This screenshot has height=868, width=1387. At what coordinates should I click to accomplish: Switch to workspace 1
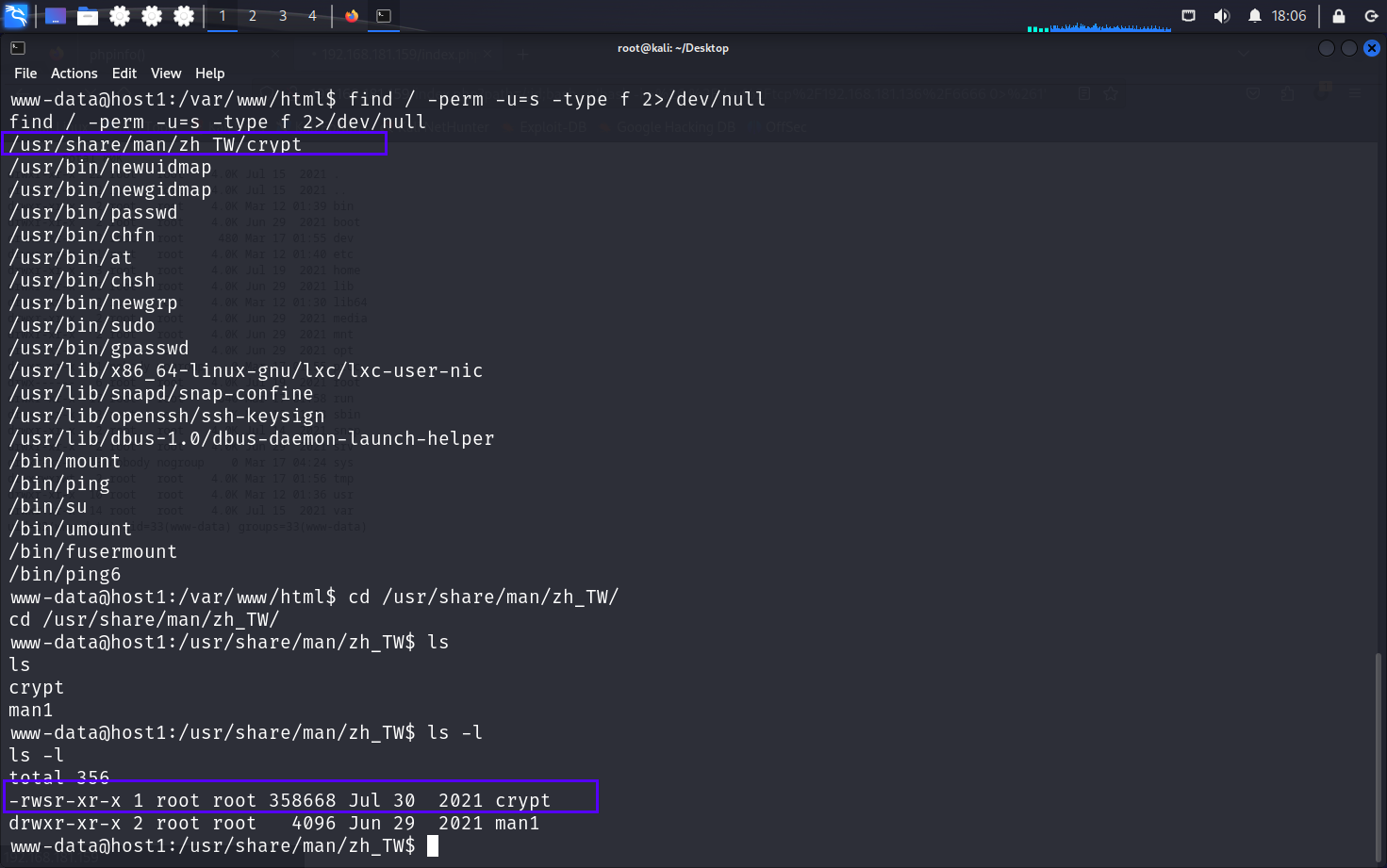pyautogui.click(x=223, y=16)
